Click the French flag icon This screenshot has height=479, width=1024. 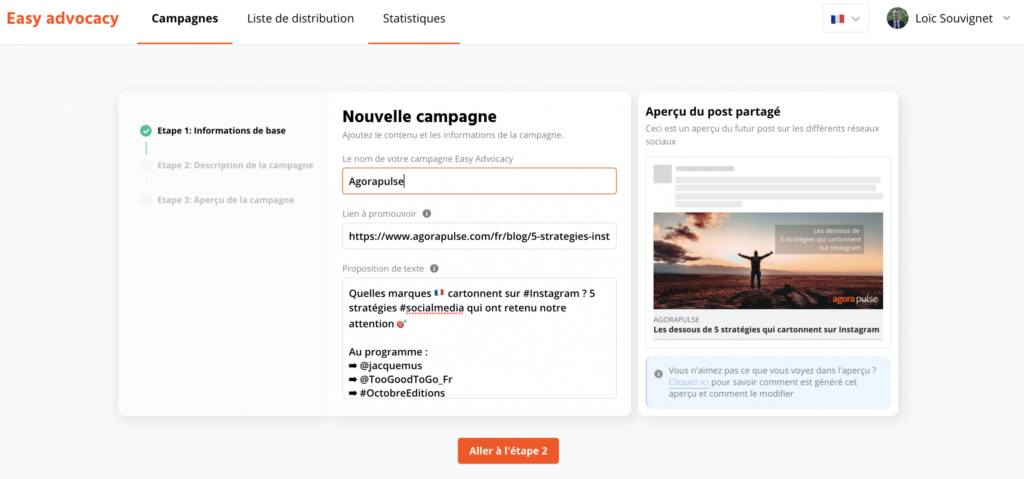coord(837,19)
